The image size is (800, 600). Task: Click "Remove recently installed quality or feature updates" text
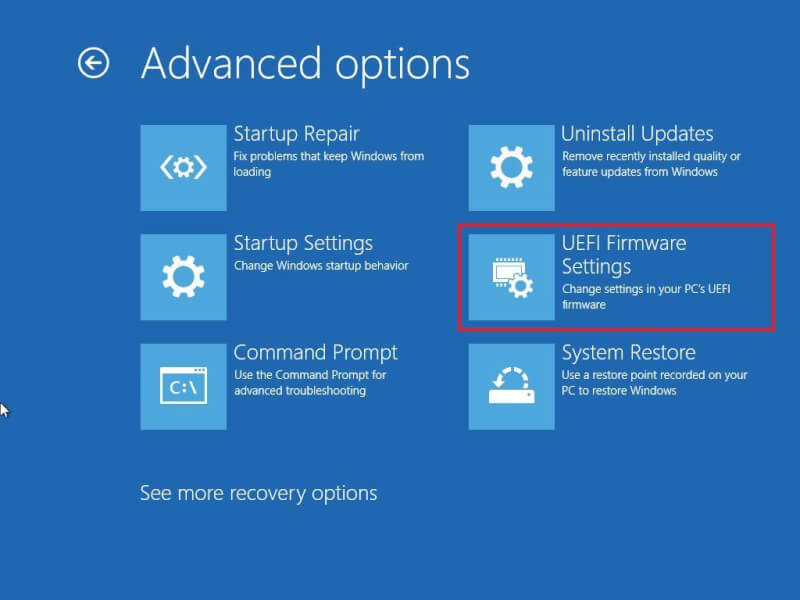(x=651, y=164)
